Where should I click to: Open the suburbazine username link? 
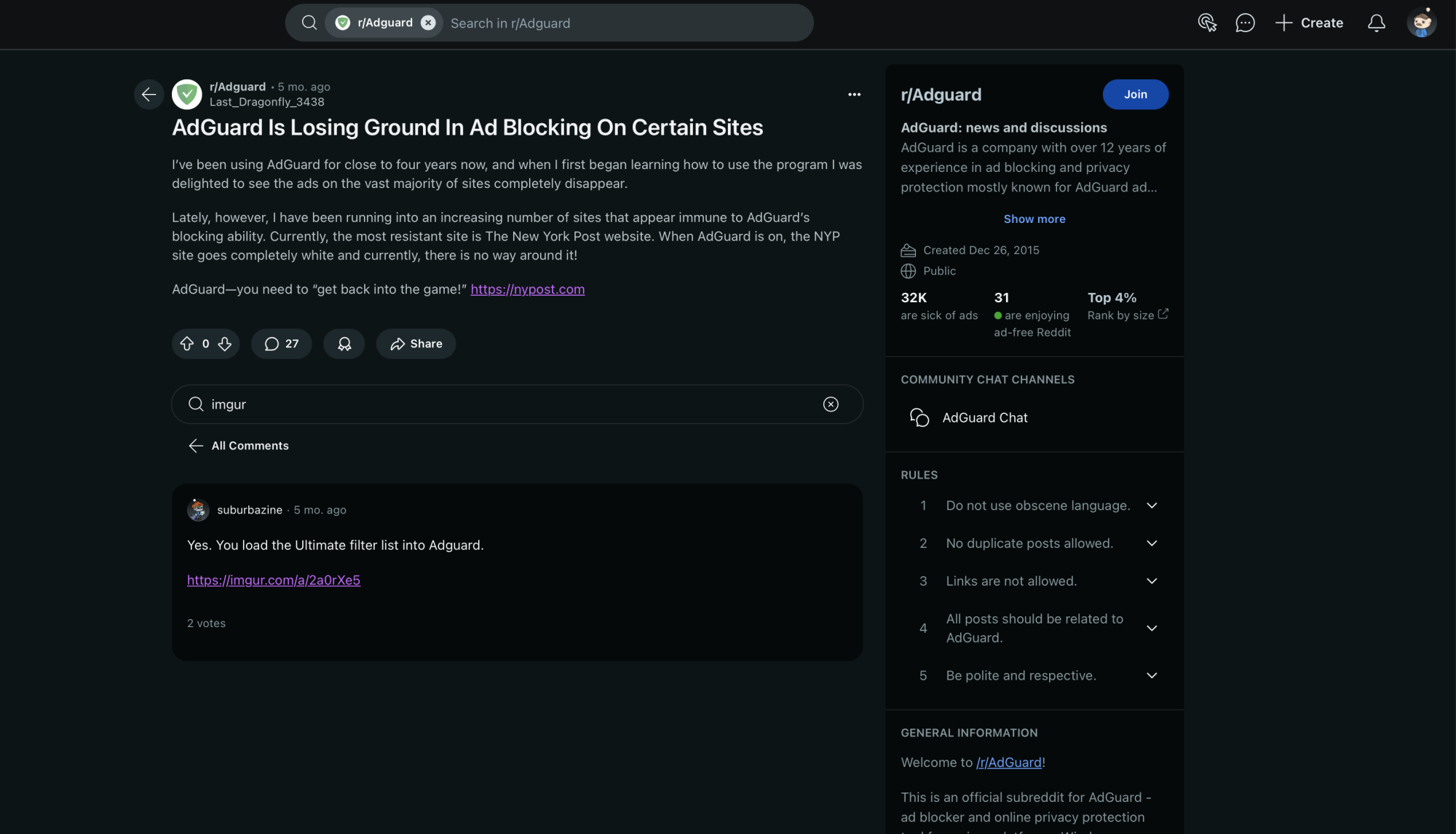coord(250,510)
